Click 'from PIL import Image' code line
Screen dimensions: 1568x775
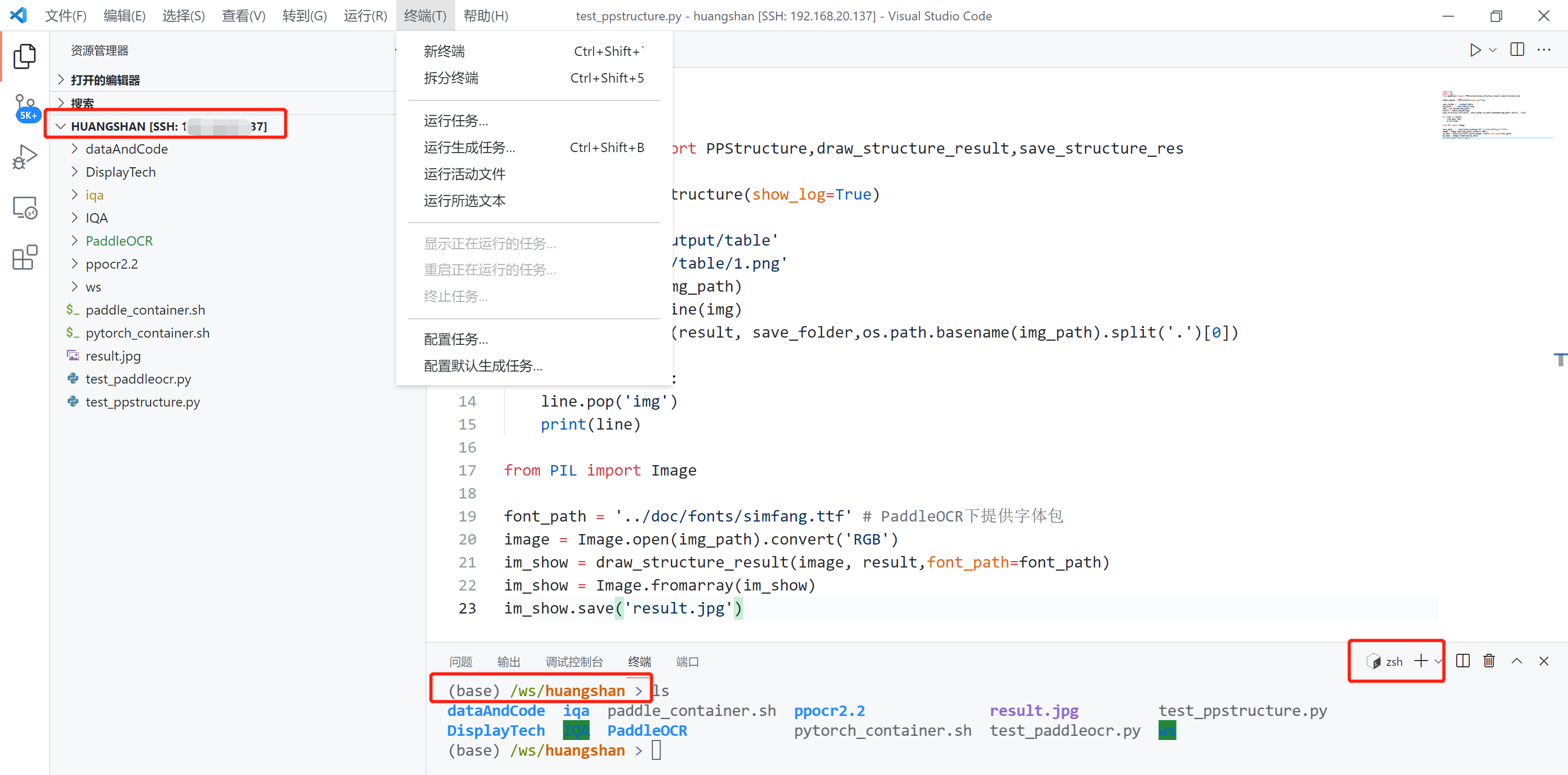[x=599, y=471]
